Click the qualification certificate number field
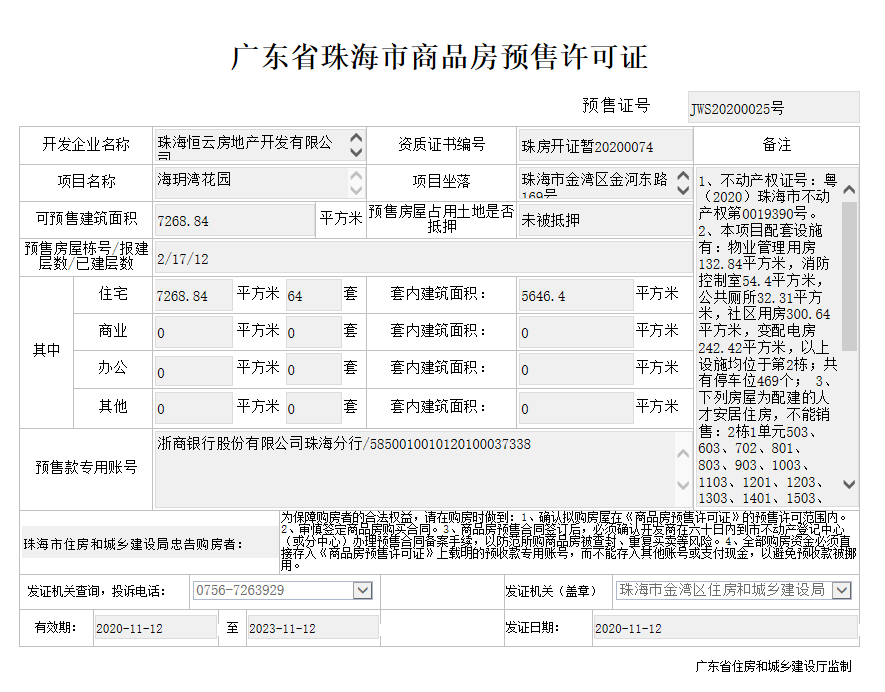885x692 pixels. coord(604,146)
